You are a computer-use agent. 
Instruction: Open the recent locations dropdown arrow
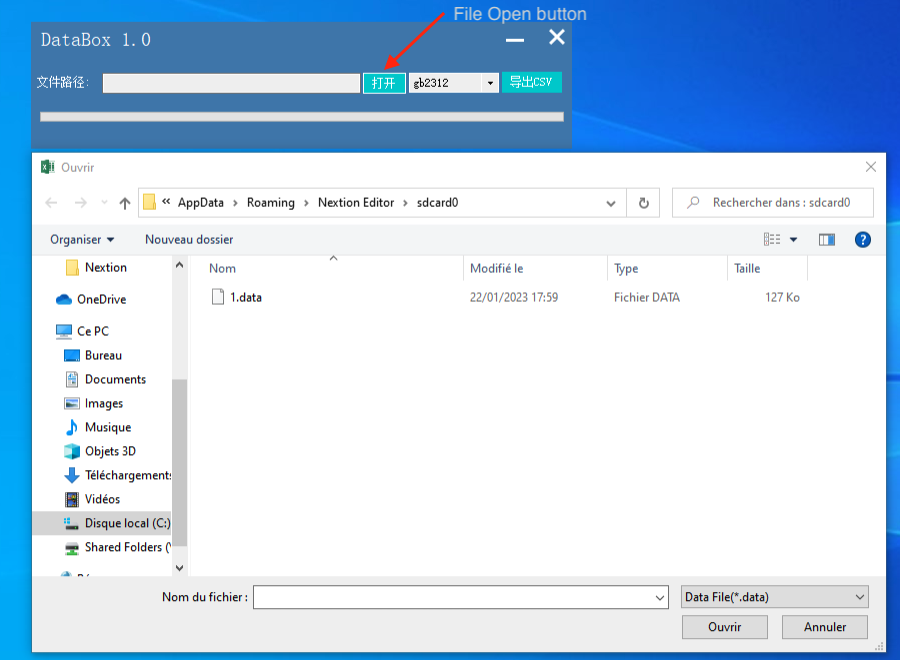(x=104, y=203)
